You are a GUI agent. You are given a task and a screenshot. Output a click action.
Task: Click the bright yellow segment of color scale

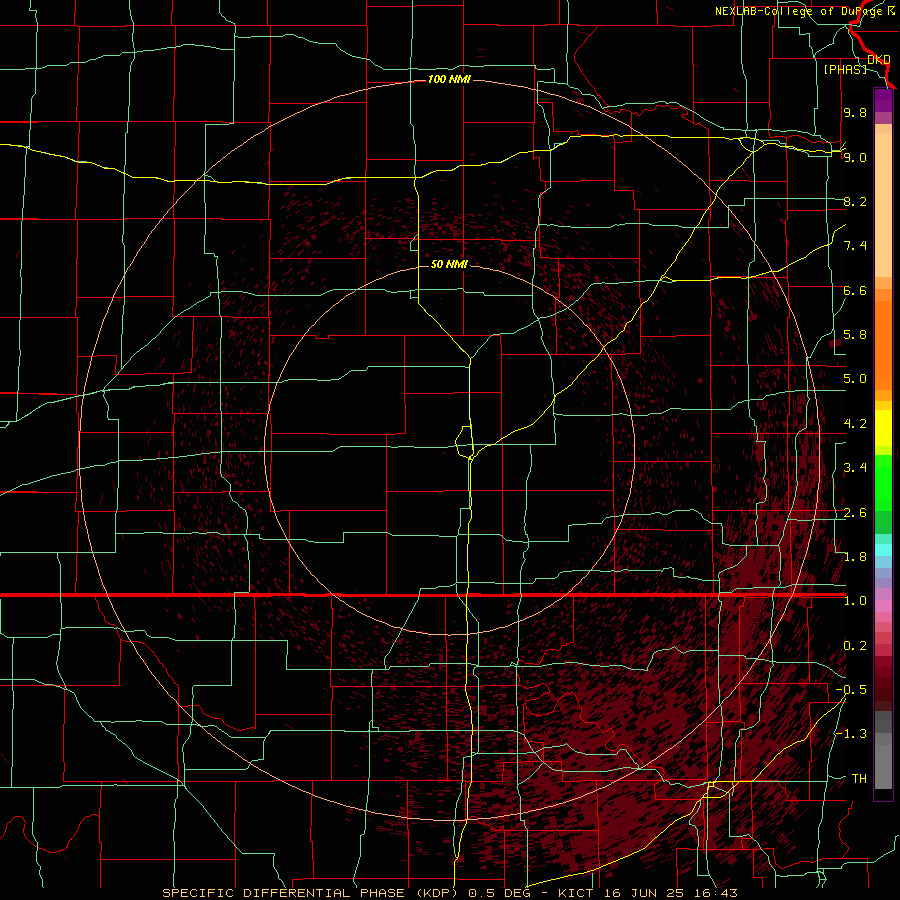[x=883, y=428]
